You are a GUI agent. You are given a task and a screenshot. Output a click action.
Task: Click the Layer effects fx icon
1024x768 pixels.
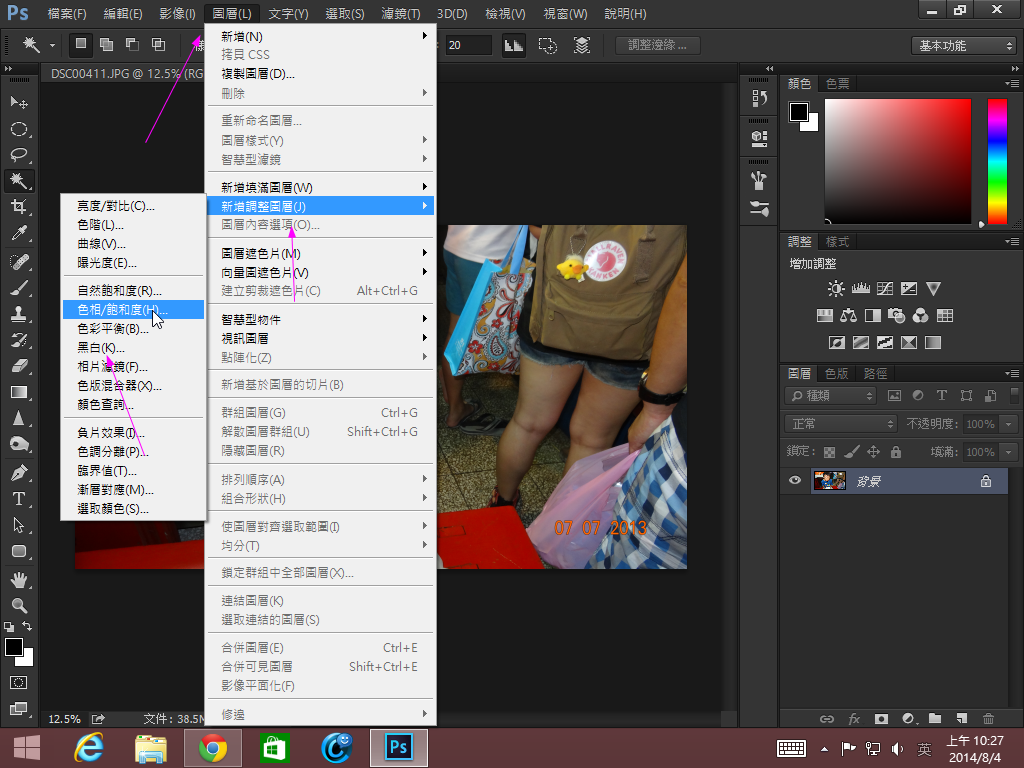[854, 718]
